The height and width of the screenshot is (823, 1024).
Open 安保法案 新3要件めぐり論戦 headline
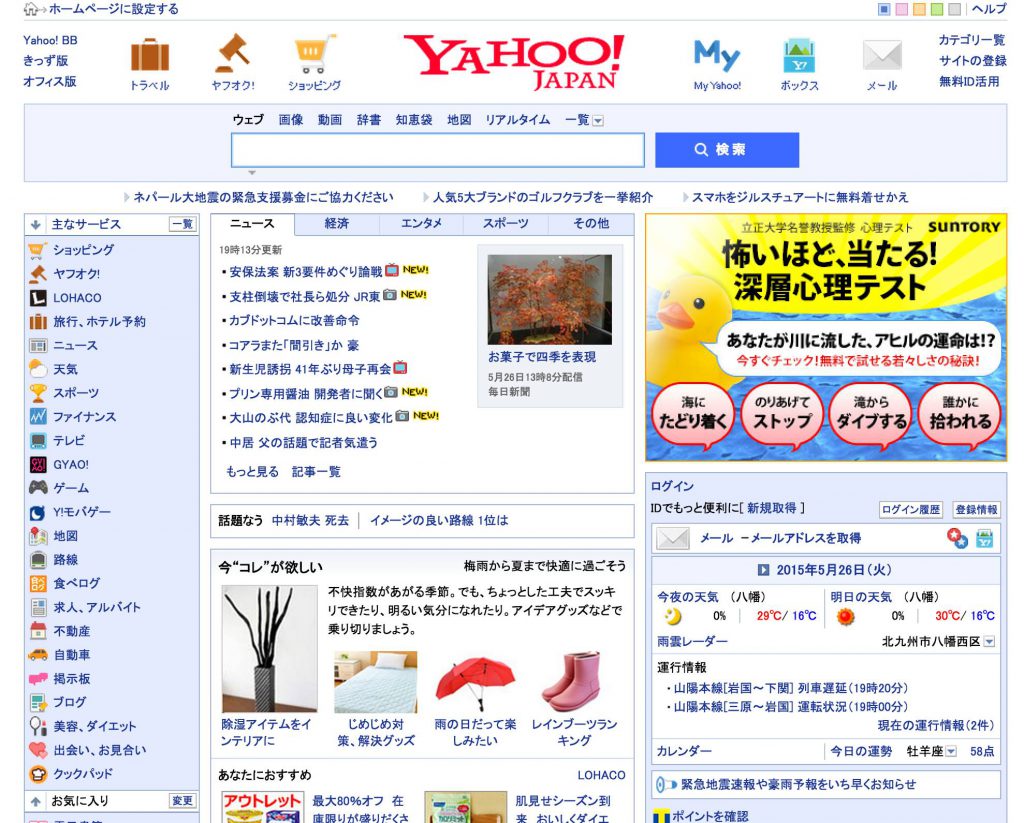pyautogui.click(x=306, y=272)
